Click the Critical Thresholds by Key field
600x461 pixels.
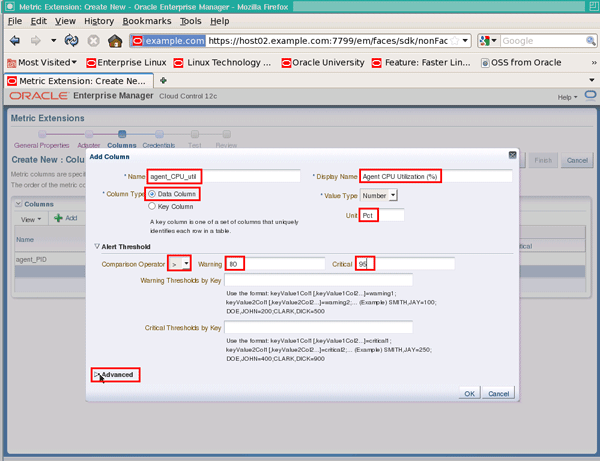pos(318,327)
